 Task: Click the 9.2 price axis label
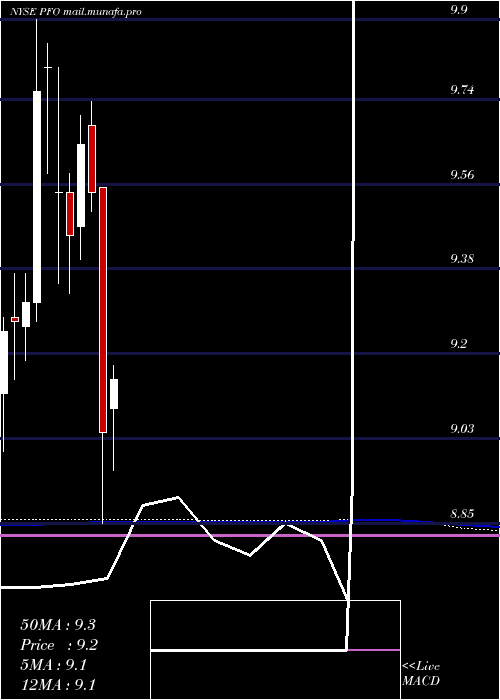(x=459, y=344)
